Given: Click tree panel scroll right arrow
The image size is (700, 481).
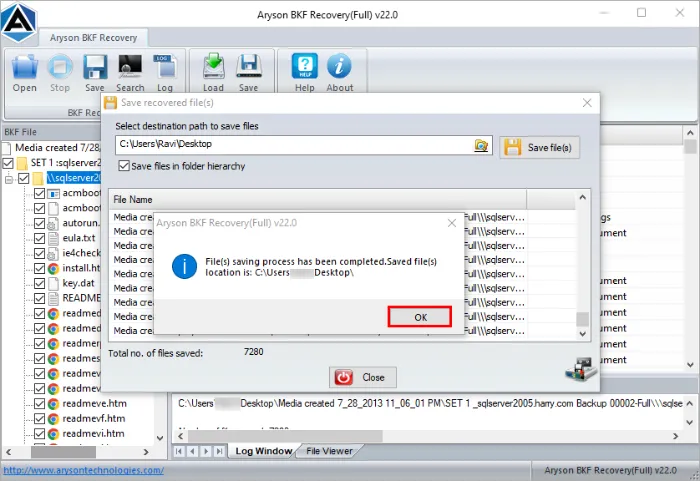Looking at the screenshot, I should click(x=146, y=452).
